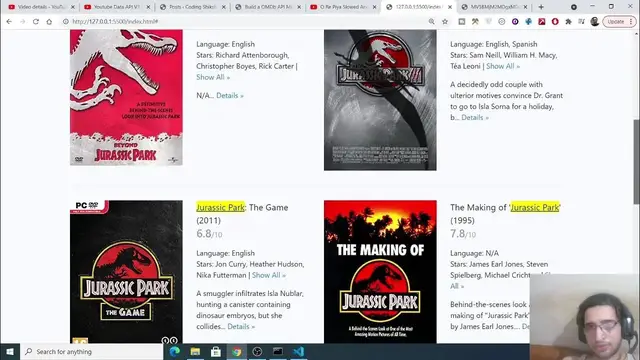Click The Making Of Jurassic Park poster
The width and height of the screenshot is (640, 360).
tap(380, 271)
